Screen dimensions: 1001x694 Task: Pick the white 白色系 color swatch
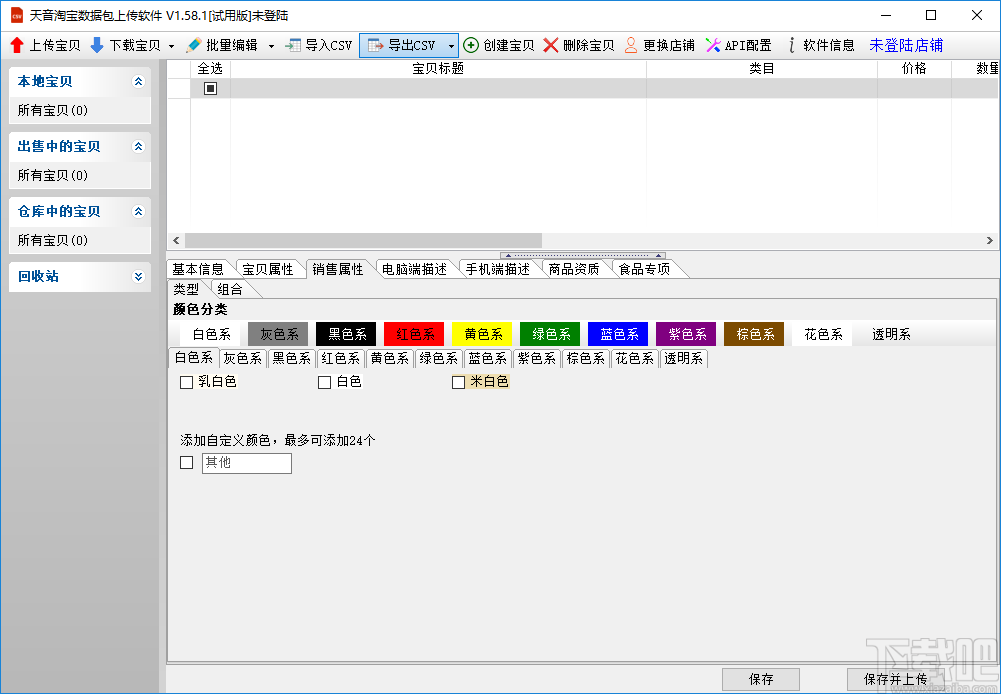(211, 334)
